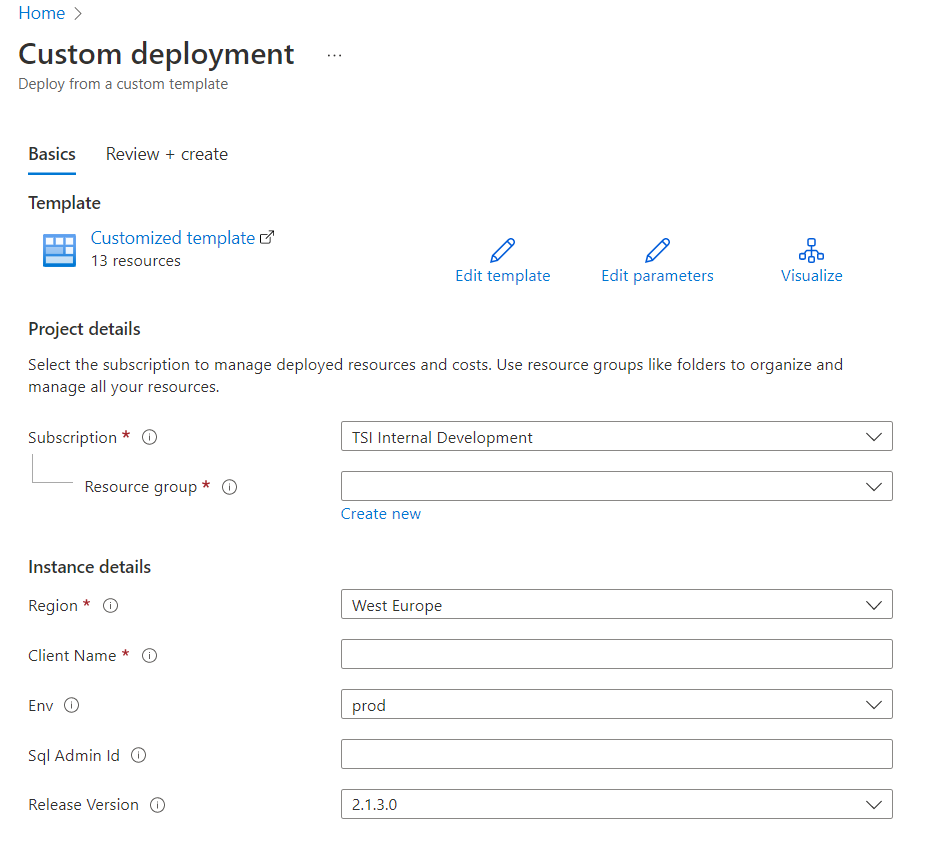Image resolution: width=935 pixels, height=857 pixels.
Task: Open the Env dropdown set to prod
Action: (x=616, y=705)
